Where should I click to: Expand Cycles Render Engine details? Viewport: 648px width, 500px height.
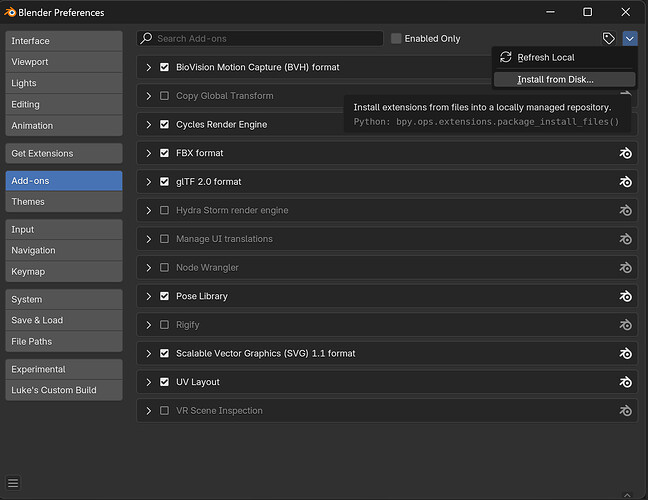149,124
